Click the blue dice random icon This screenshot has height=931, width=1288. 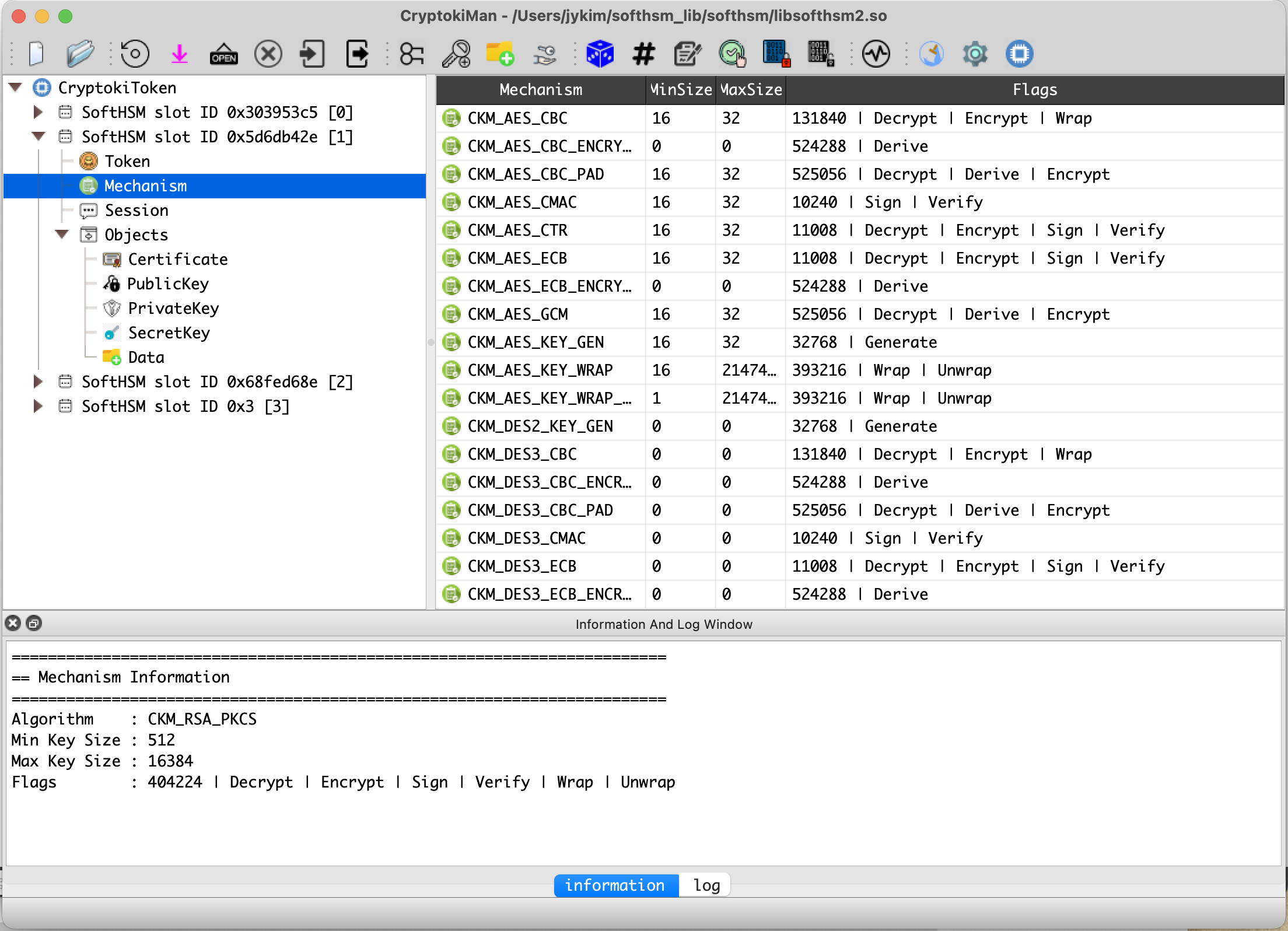(600, 54)
